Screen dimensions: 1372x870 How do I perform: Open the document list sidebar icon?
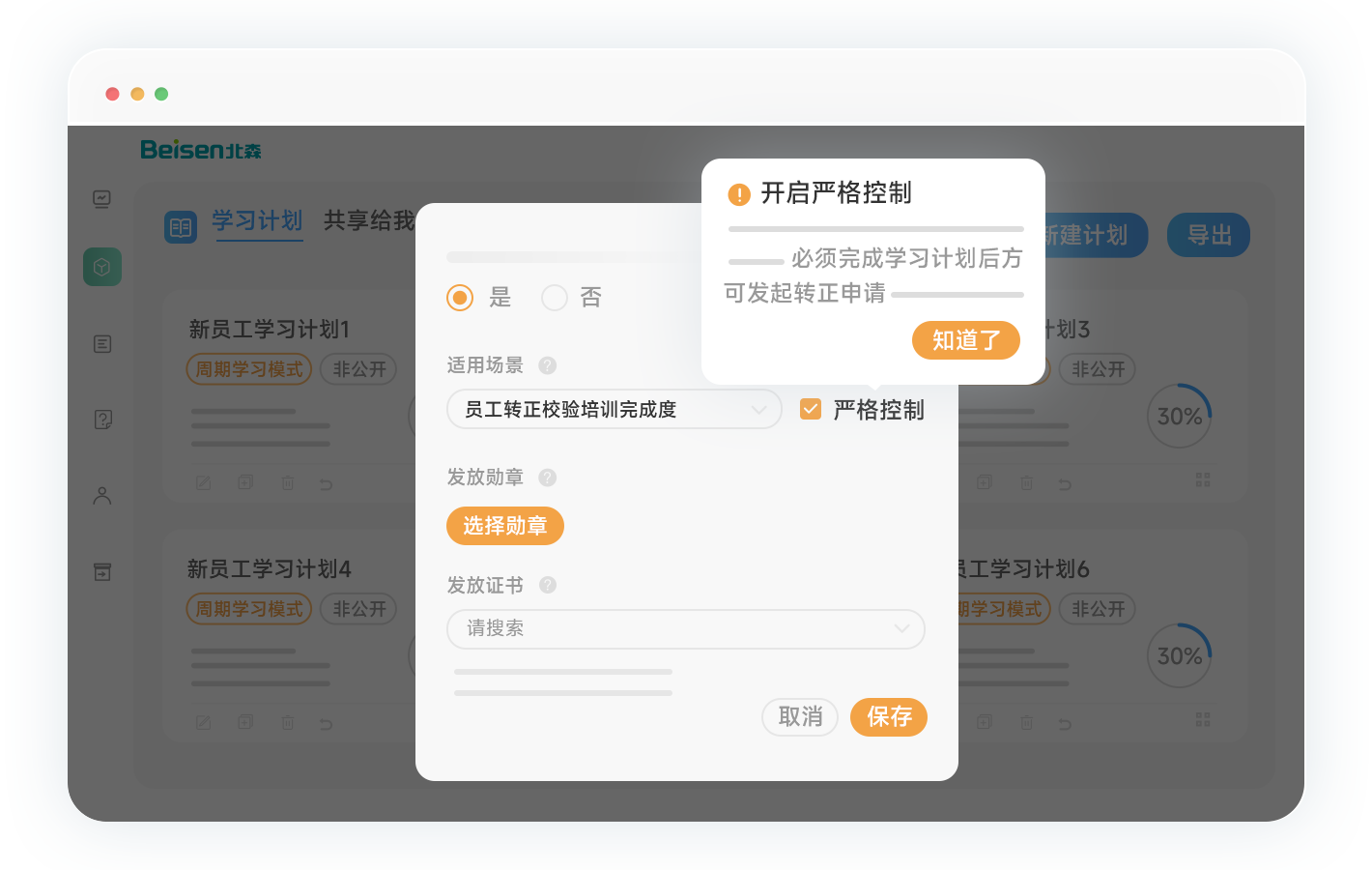[102, 344]
